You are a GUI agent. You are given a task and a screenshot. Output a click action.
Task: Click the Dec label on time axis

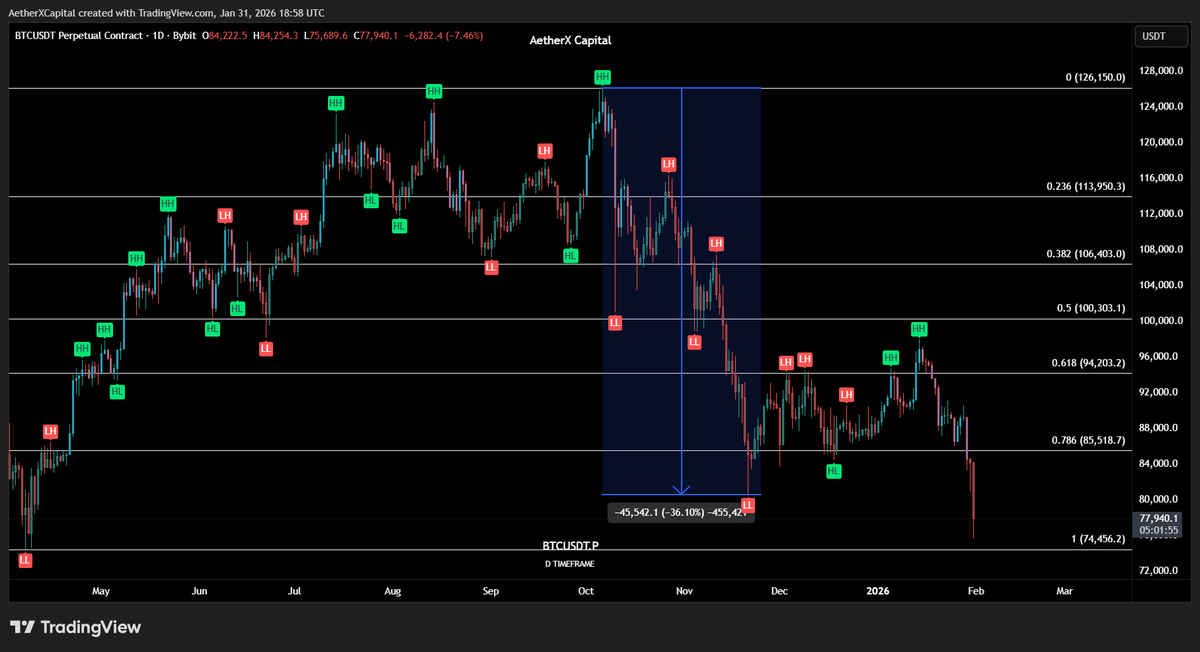pos(779,591)
